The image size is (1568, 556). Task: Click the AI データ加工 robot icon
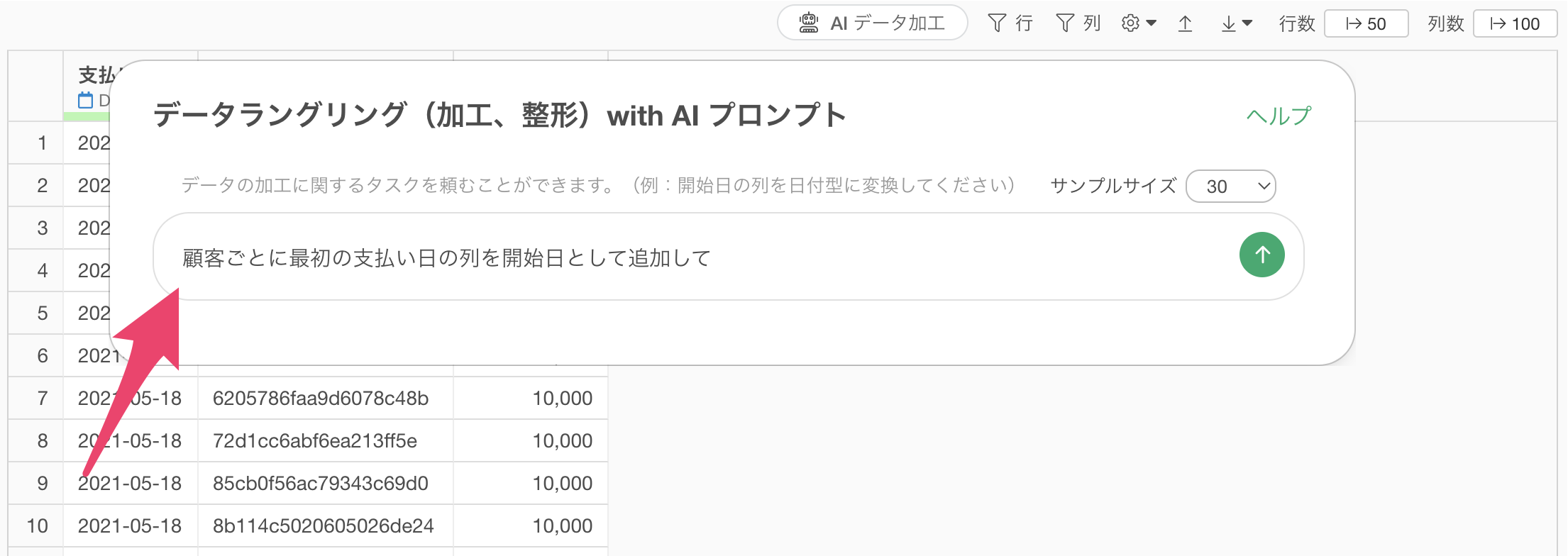[808, 23]
